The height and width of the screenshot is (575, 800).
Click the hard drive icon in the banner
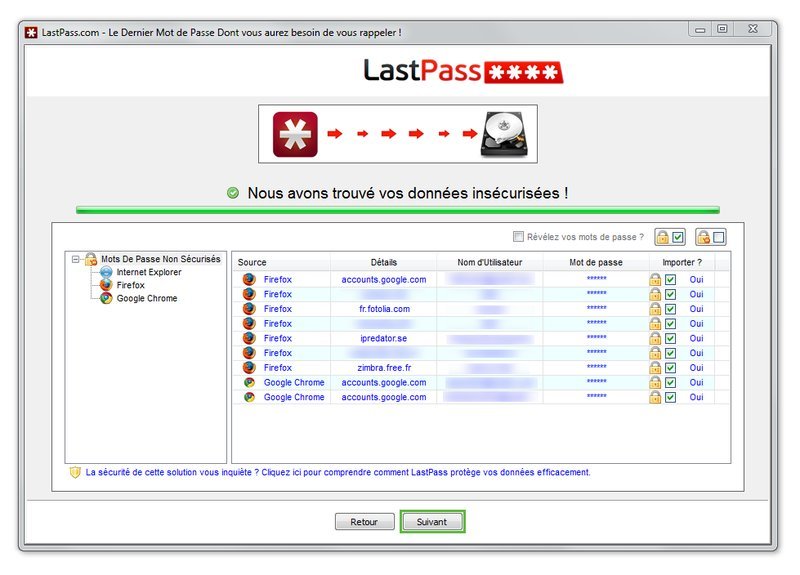[504, 134]
